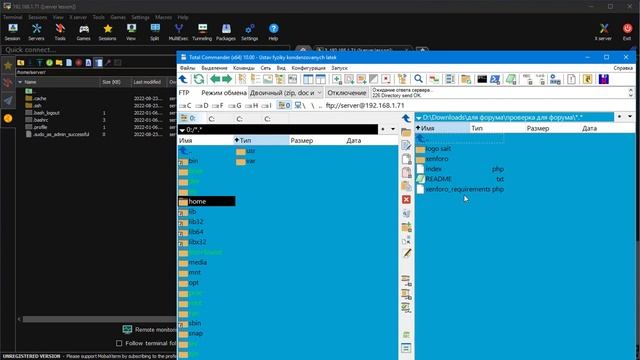The height and width of the screenshot is (360, 640).
Task: Click the green Back arrow in Total Commander
Action: coord(215,79)
